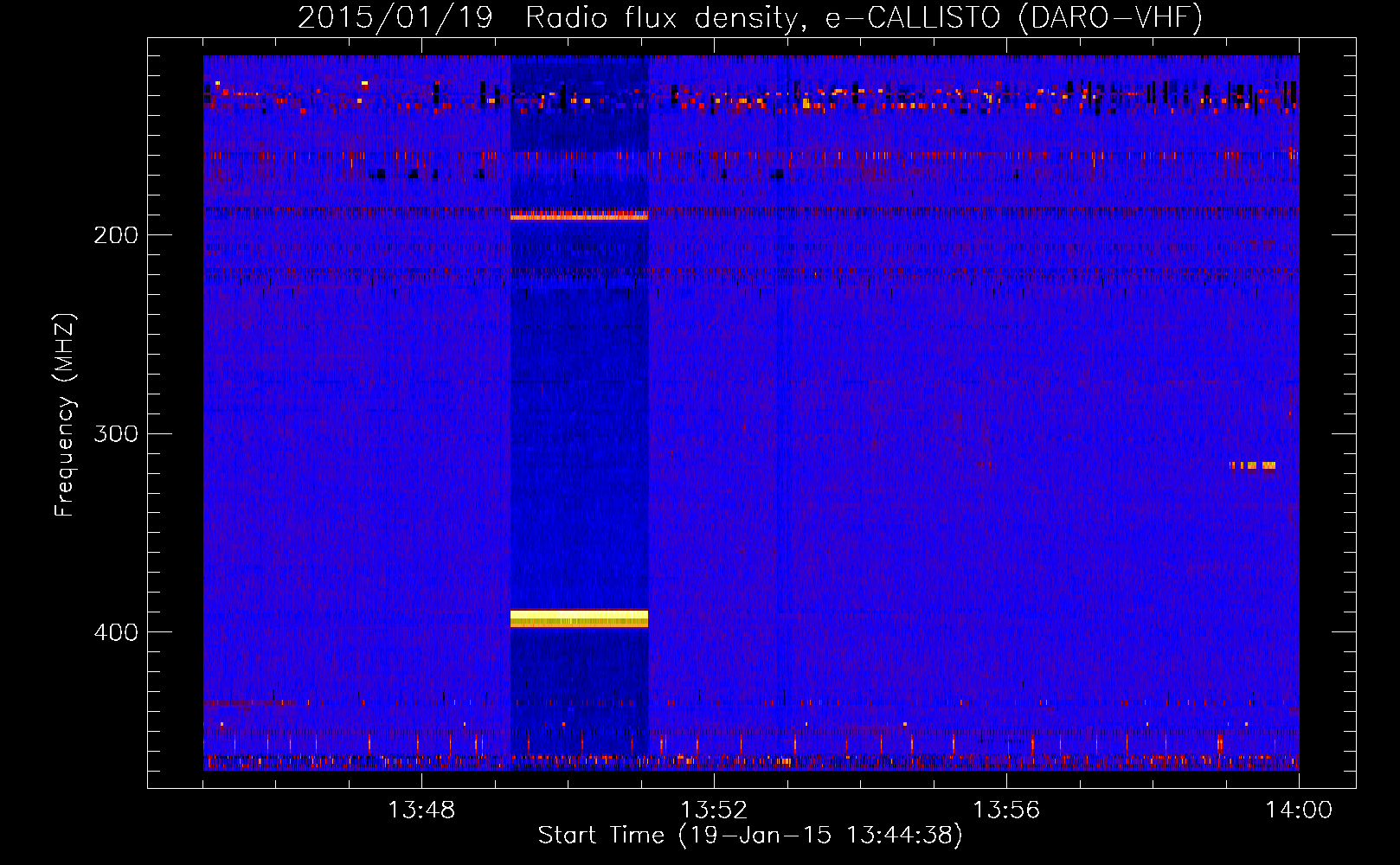Image resolution: width=1400 pixels, height=865 pixels.
Task: Click the orange narrow band near 190 MHz
Action: pyautogui.click(x=579, y=216)
